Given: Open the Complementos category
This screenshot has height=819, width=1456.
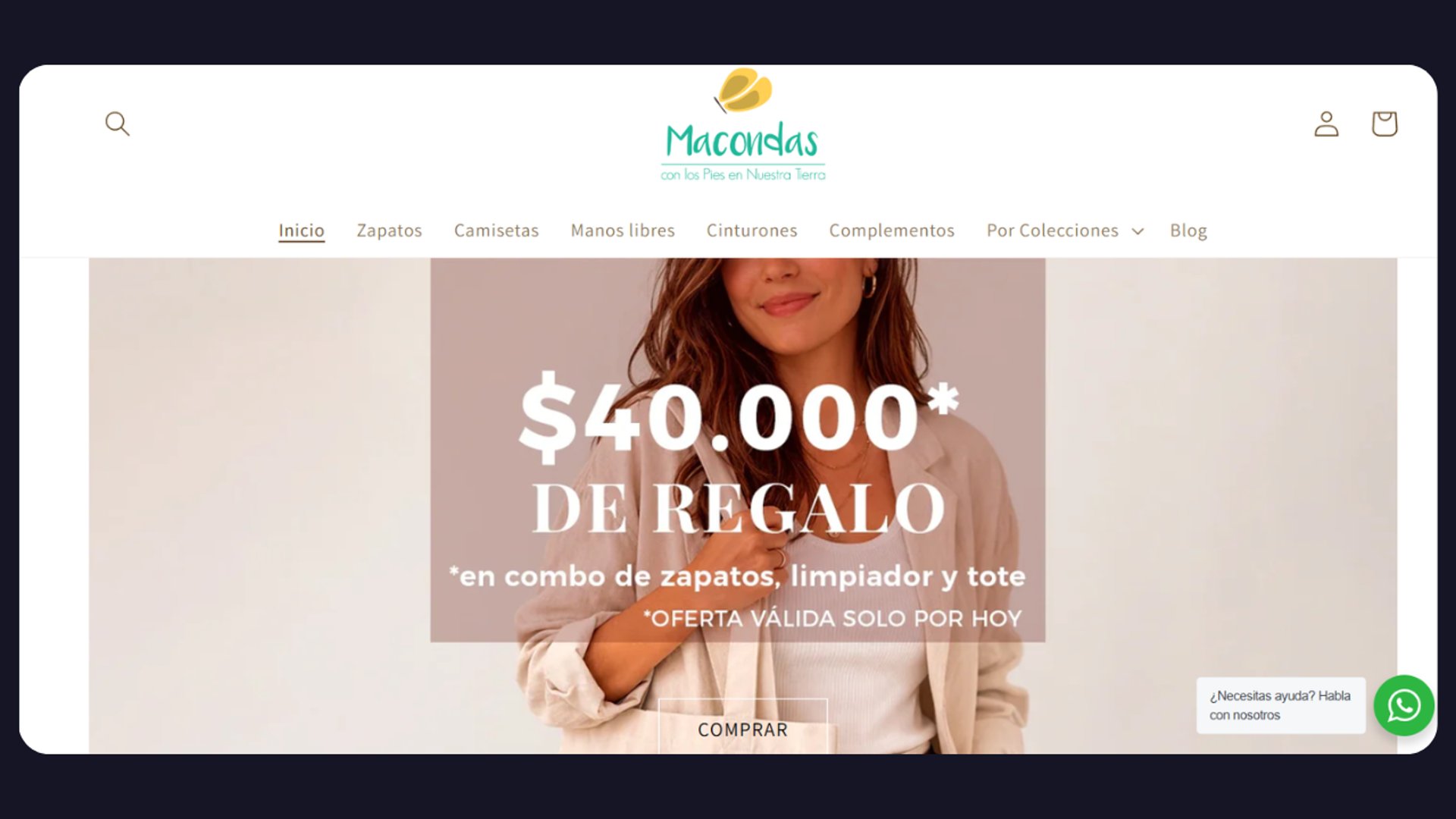Looking at the screenshot, I should (x=892, y=231).
